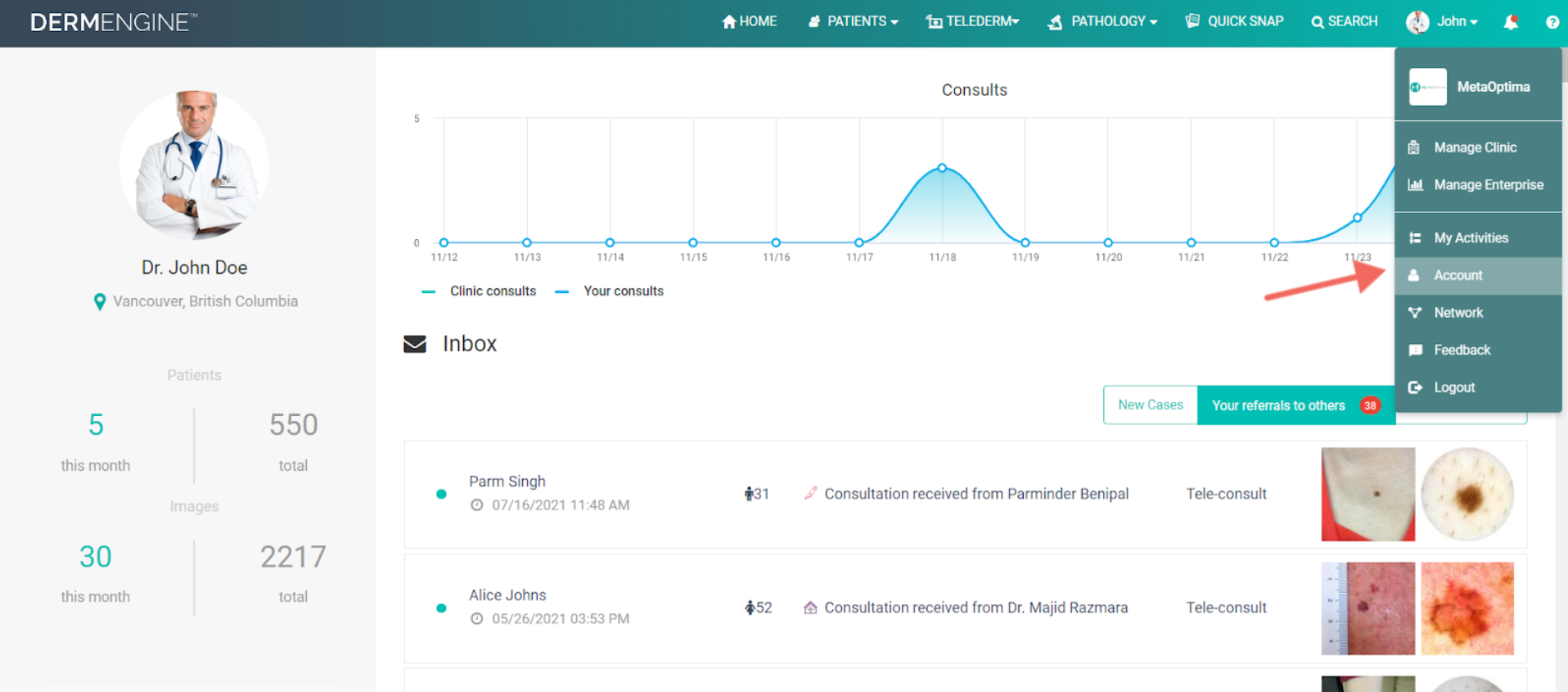Viewport: 1568px width, 692px height.
Task: Click Dr. John Doe profile photo
Action: (x=194, y=165)
